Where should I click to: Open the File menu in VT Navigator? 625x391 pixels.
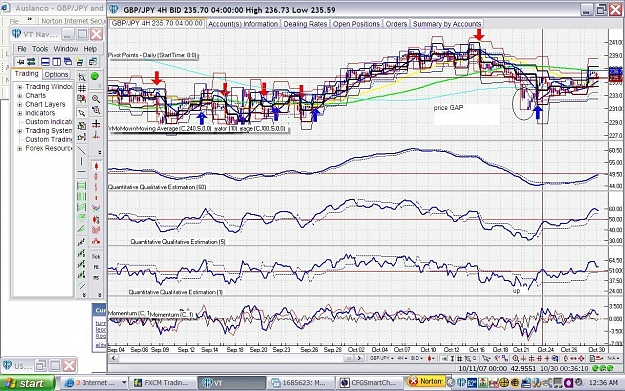(22, 49)
